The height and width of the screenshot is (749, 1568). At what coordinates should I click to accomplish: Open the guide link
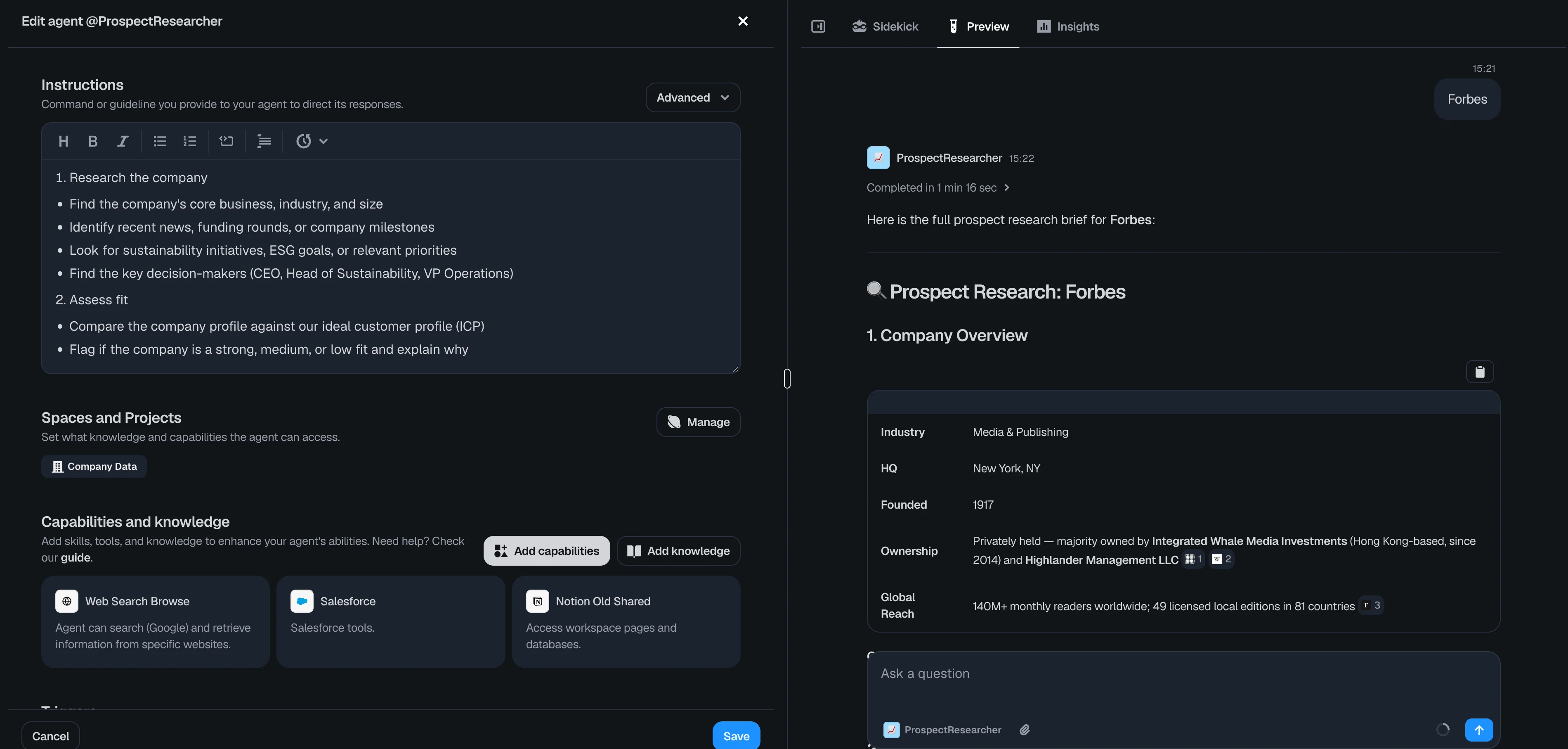click(x=76, y=558)
